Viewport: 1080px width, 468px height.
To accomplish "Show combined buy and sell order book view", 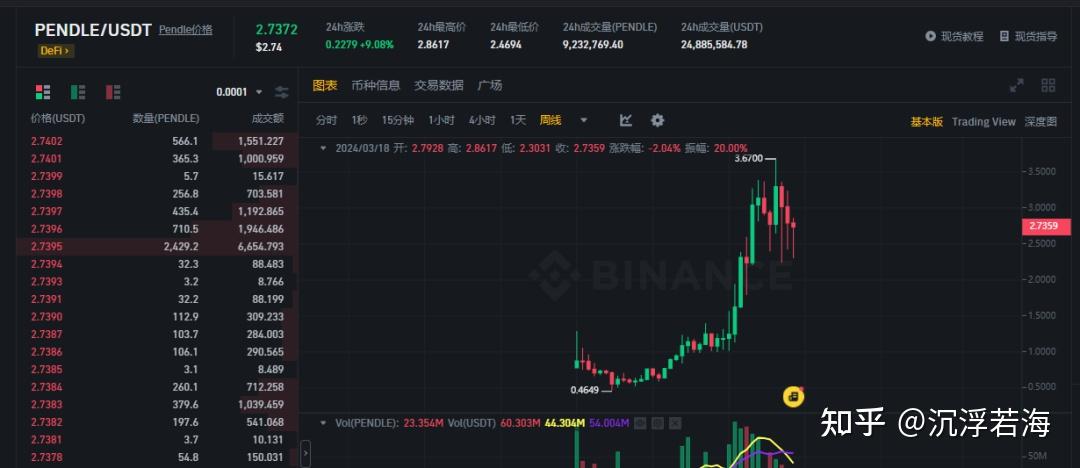I will point(43,92).
